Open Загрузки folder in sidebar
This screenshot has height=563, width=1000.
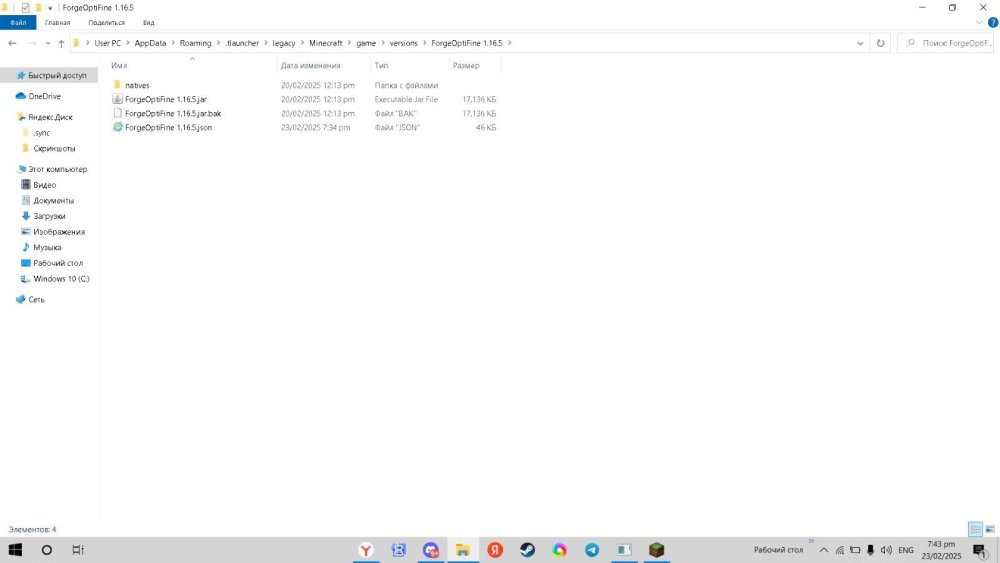tap(48, 216)
